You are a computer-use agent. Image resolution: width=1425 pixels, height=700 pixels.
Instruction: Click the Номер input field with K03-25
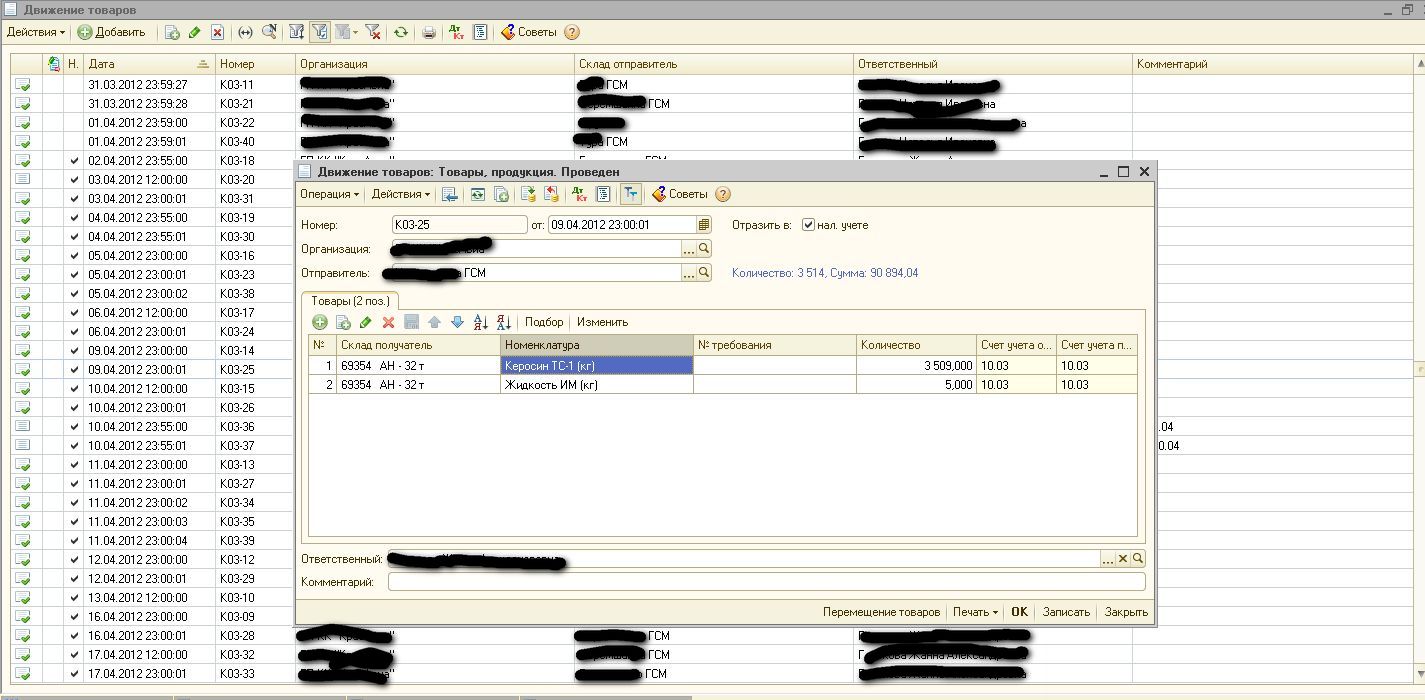[x=459, y=225]
